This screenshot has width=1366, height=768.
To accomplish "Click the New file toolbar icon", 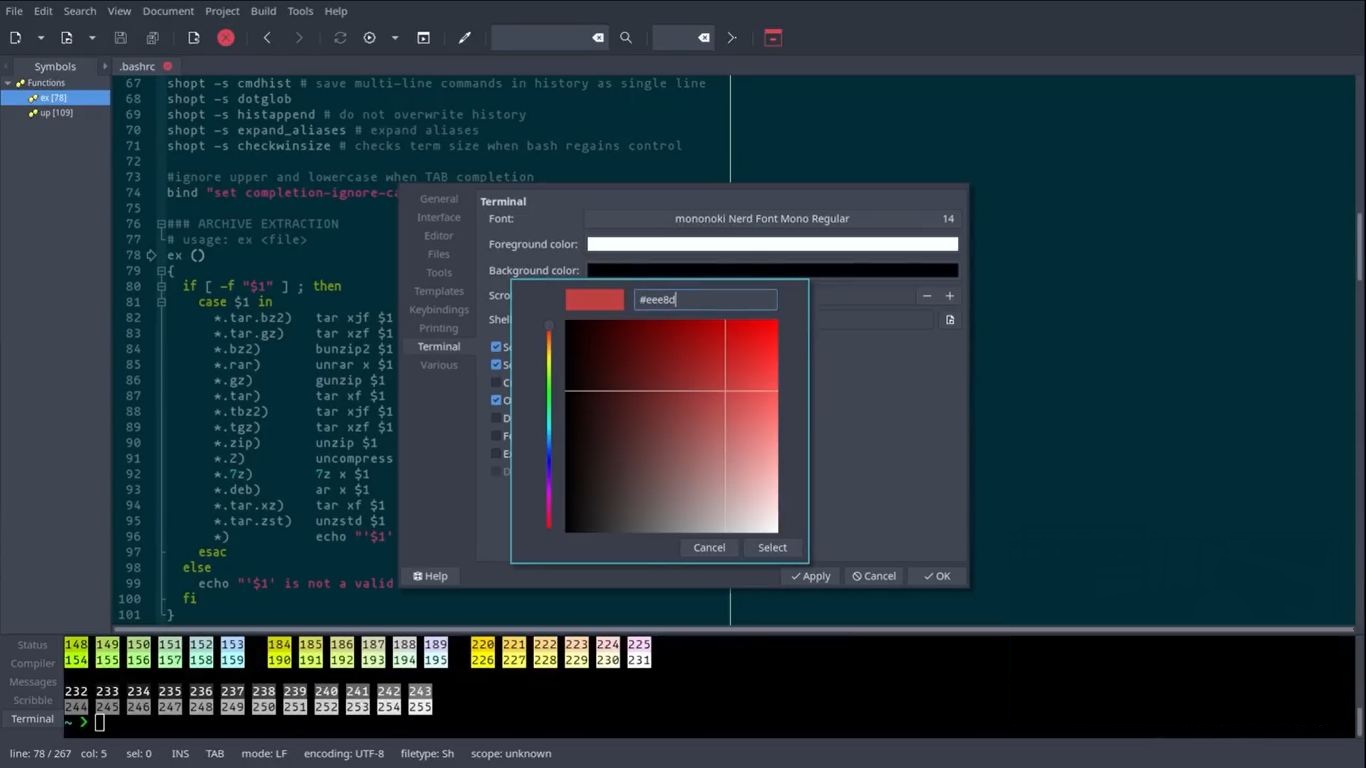I will pos(16,38).
